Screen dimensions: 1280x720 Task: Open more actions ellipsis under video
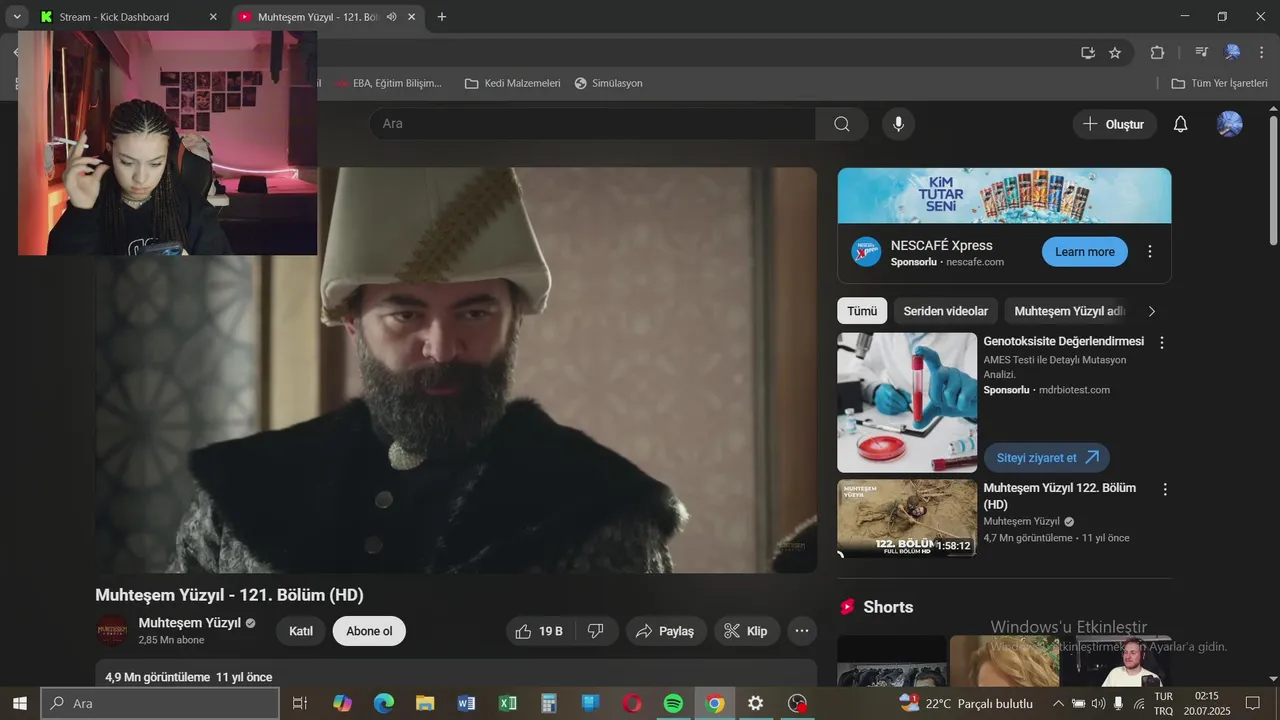tap(801, 631)
